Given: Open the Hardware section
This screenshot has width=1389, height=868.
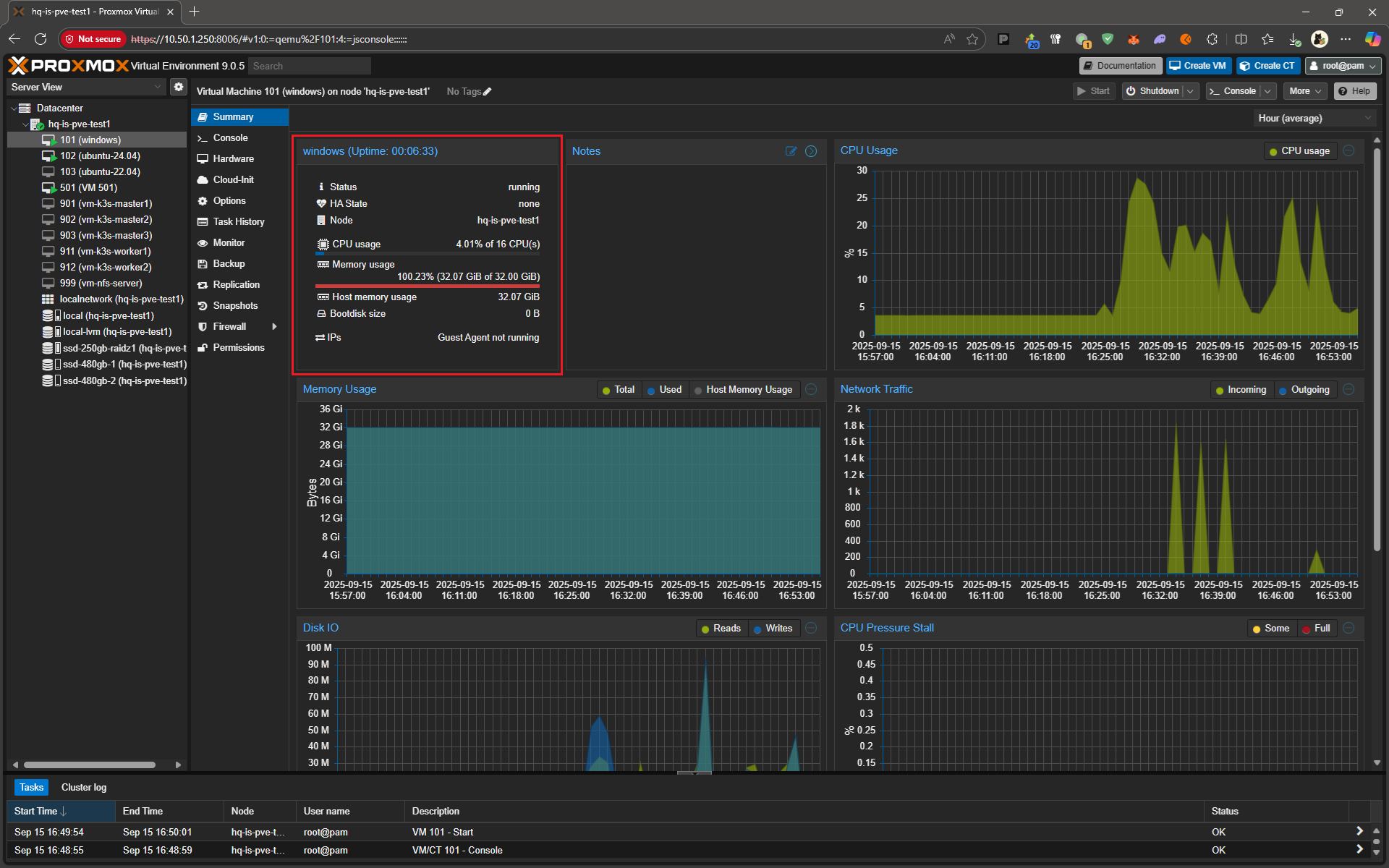Looking at the screenshot, I should (x=240, y=158).
